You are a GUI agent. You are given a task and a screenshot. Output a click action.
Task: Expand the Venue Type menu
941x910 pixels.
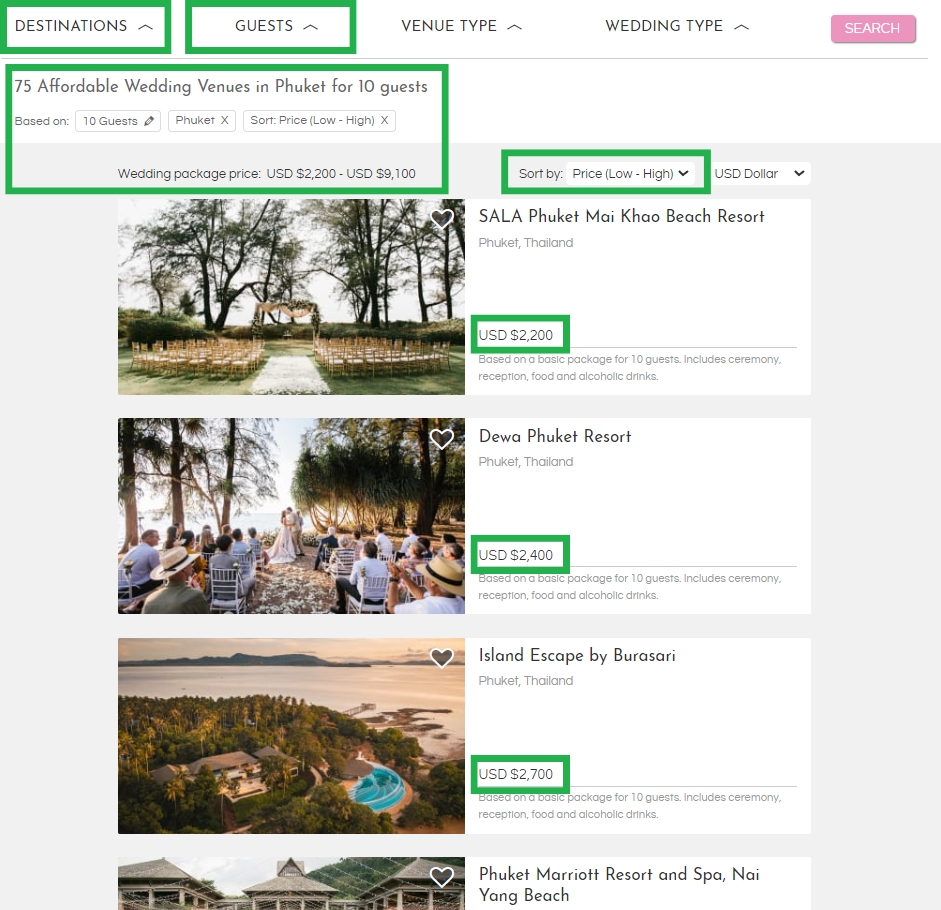point(461,26)
